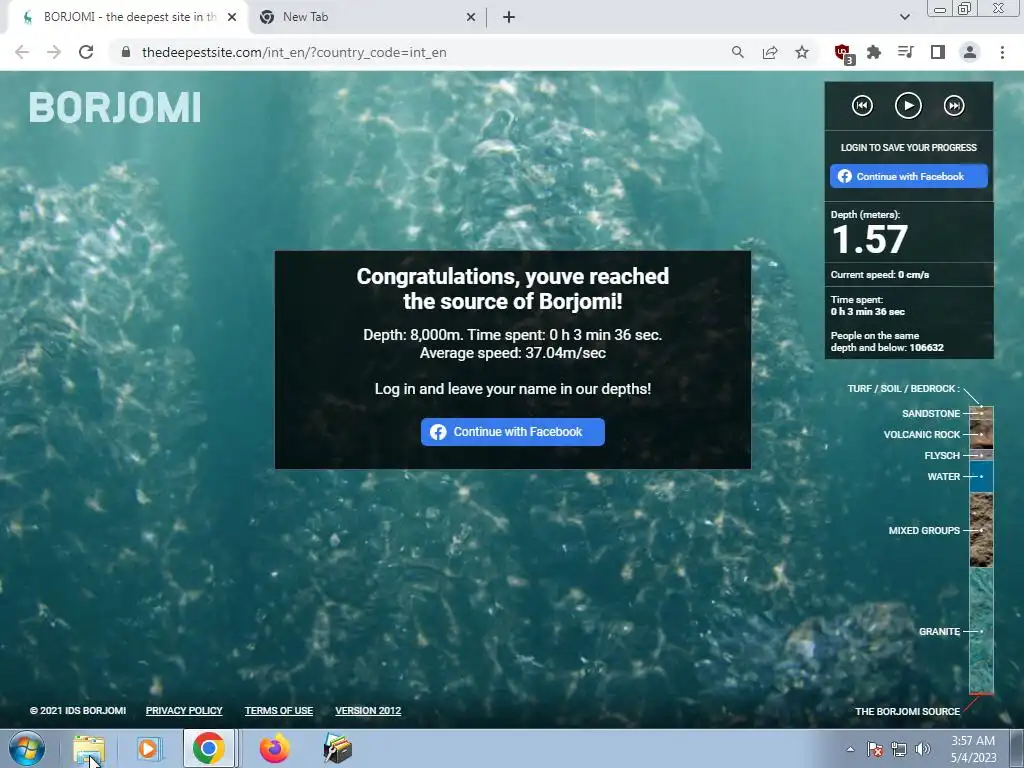Open the Chrome profile avatar
Image resolution: width=1024 pixels, height=768 pixels.
[970, 52]
